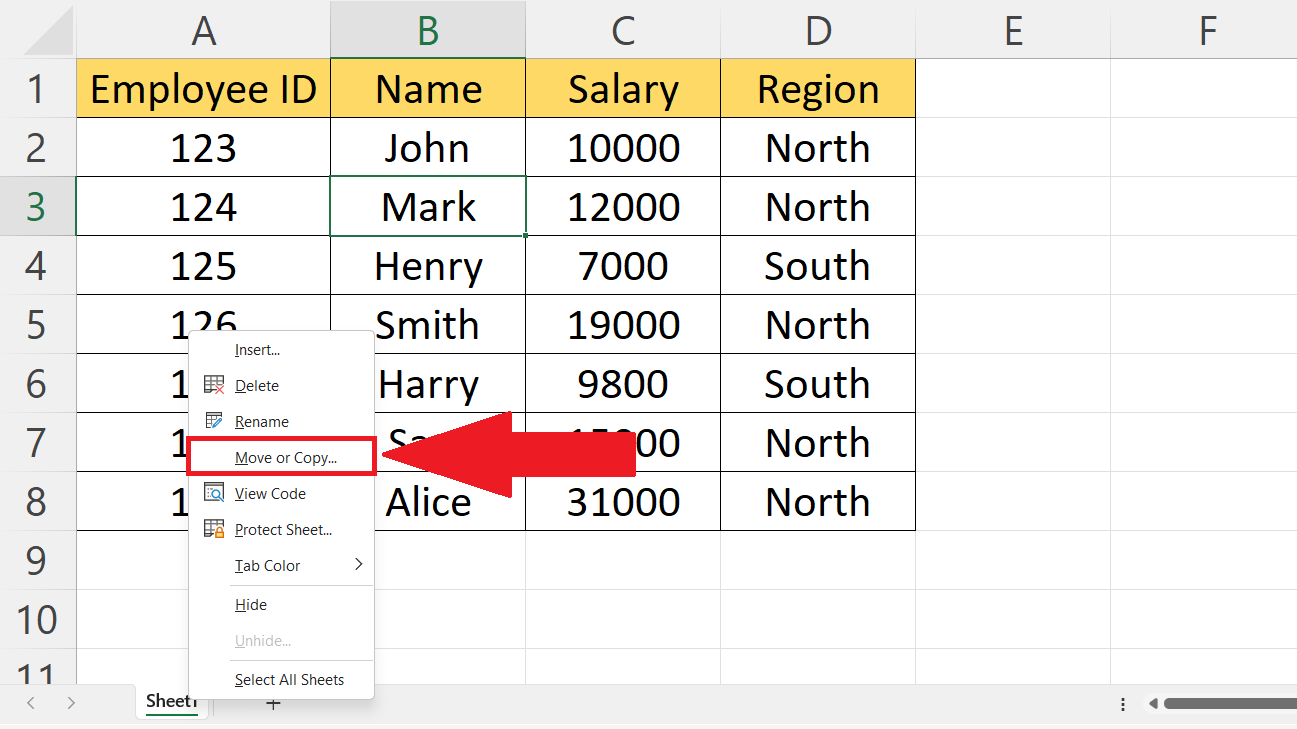Screen dimensions: 1297x729
Task: Select the cell containing 'Mark'
Action: [x=427, y=206]
